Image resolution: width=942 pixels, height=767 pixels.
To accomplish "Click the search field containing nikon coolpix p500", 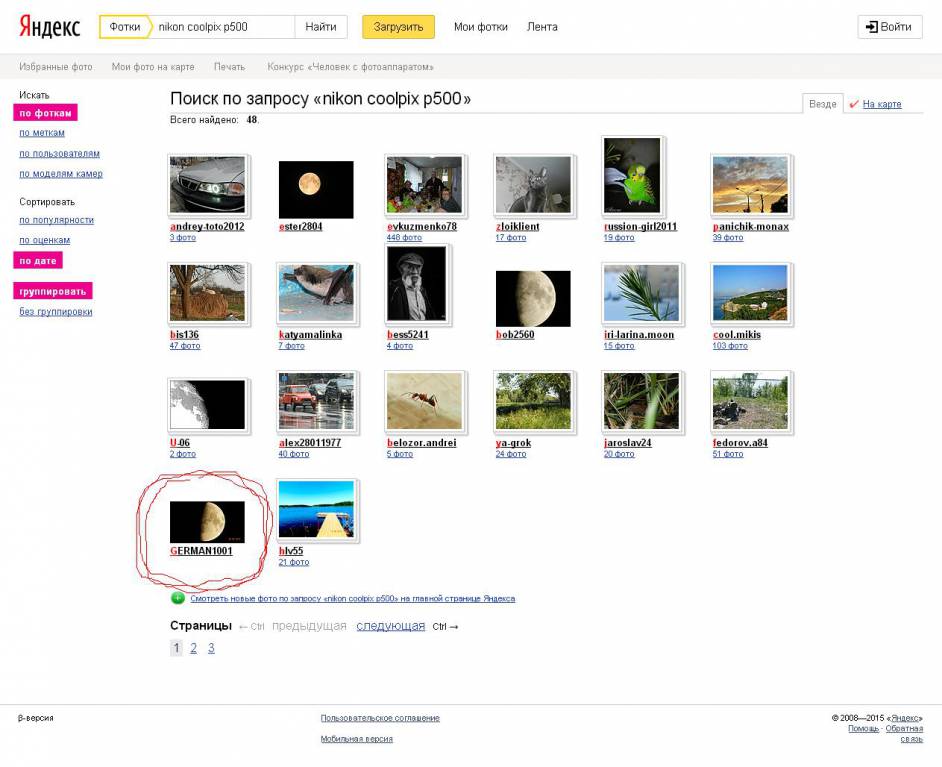I will (222, 27).
